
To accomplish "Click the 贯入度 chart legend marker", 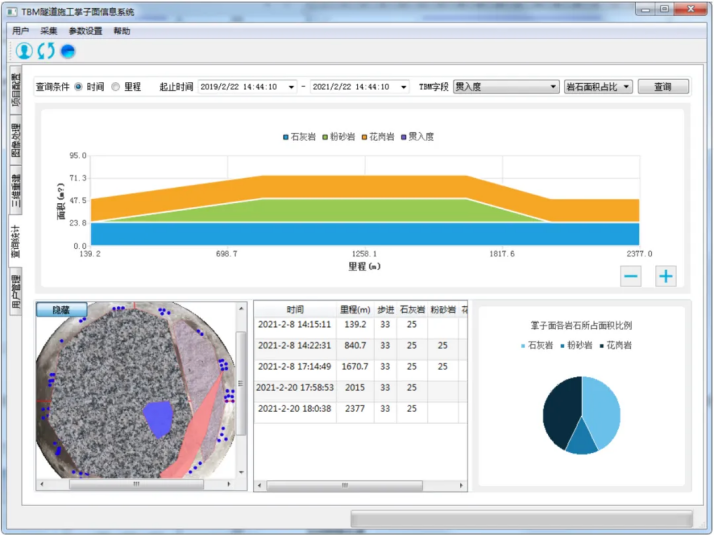I will 403,137.
